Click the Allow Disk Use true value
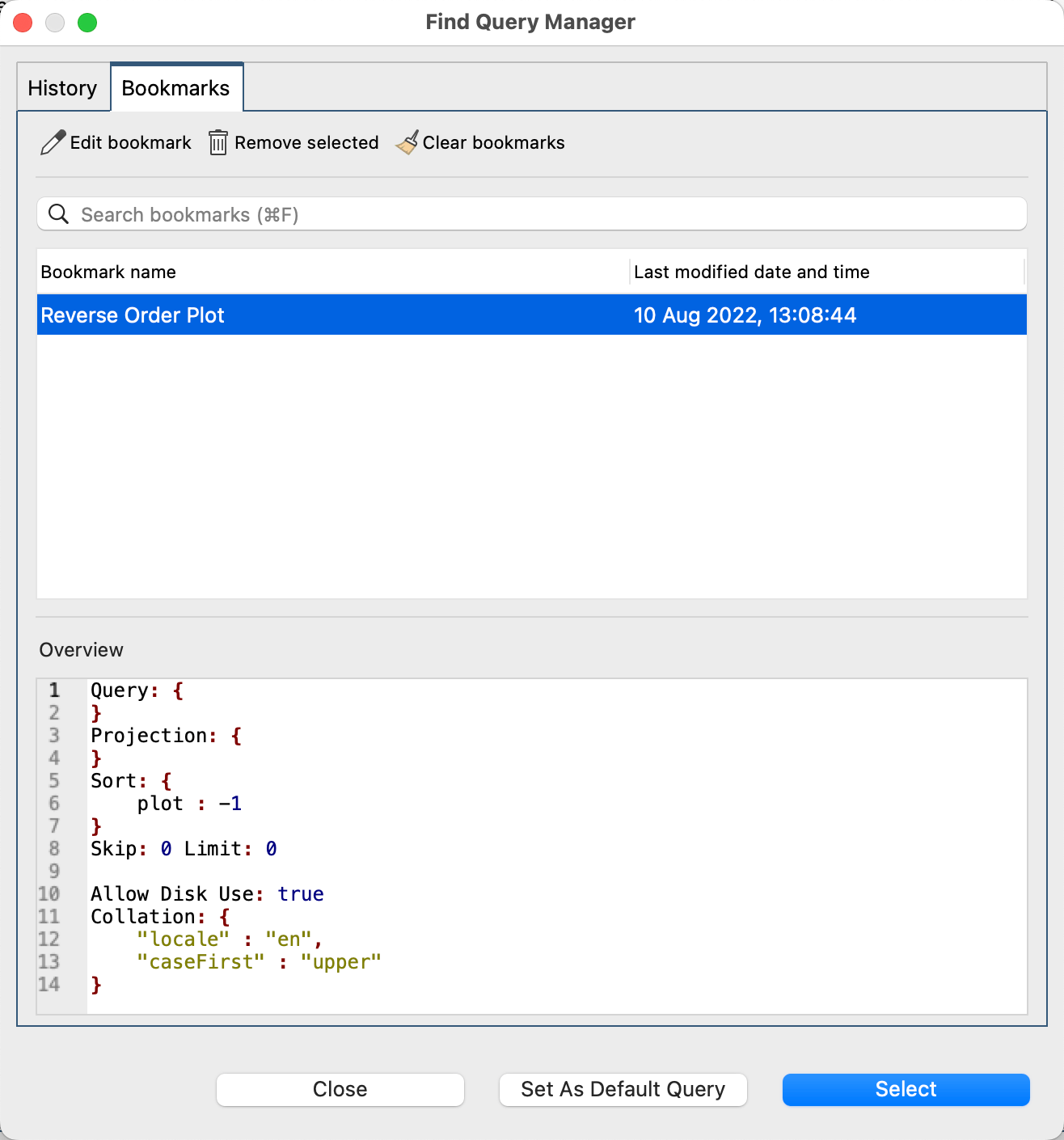The height and width of the screenshot is (1140, 1064). (x=301, y=893)
